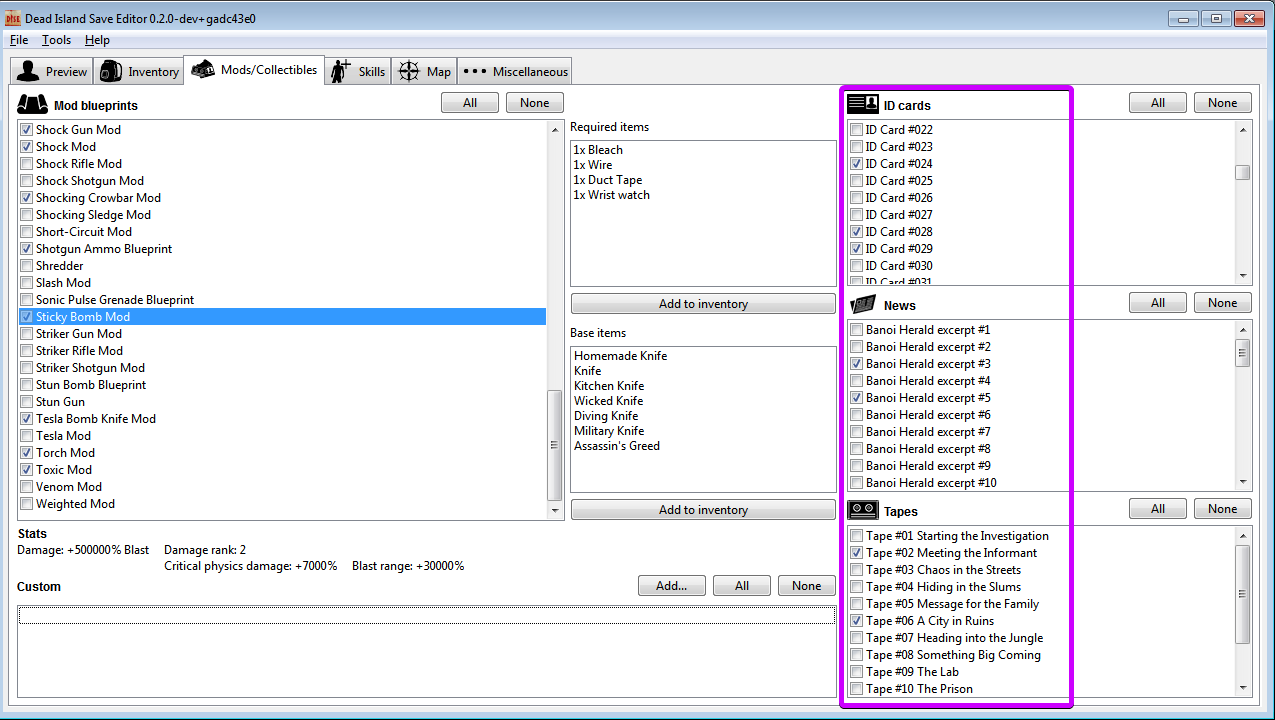Viewport: 1275px width, 720px height.
Task: Click the Tapes cassette header icon
Action: [x=862, y=510]
